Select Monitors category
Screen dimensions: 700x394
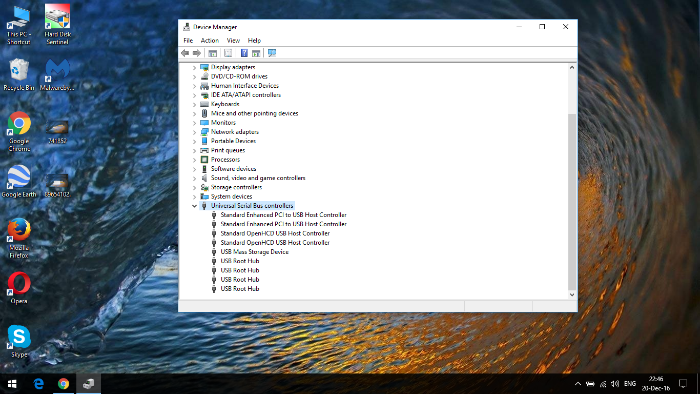tap(223, 123)
